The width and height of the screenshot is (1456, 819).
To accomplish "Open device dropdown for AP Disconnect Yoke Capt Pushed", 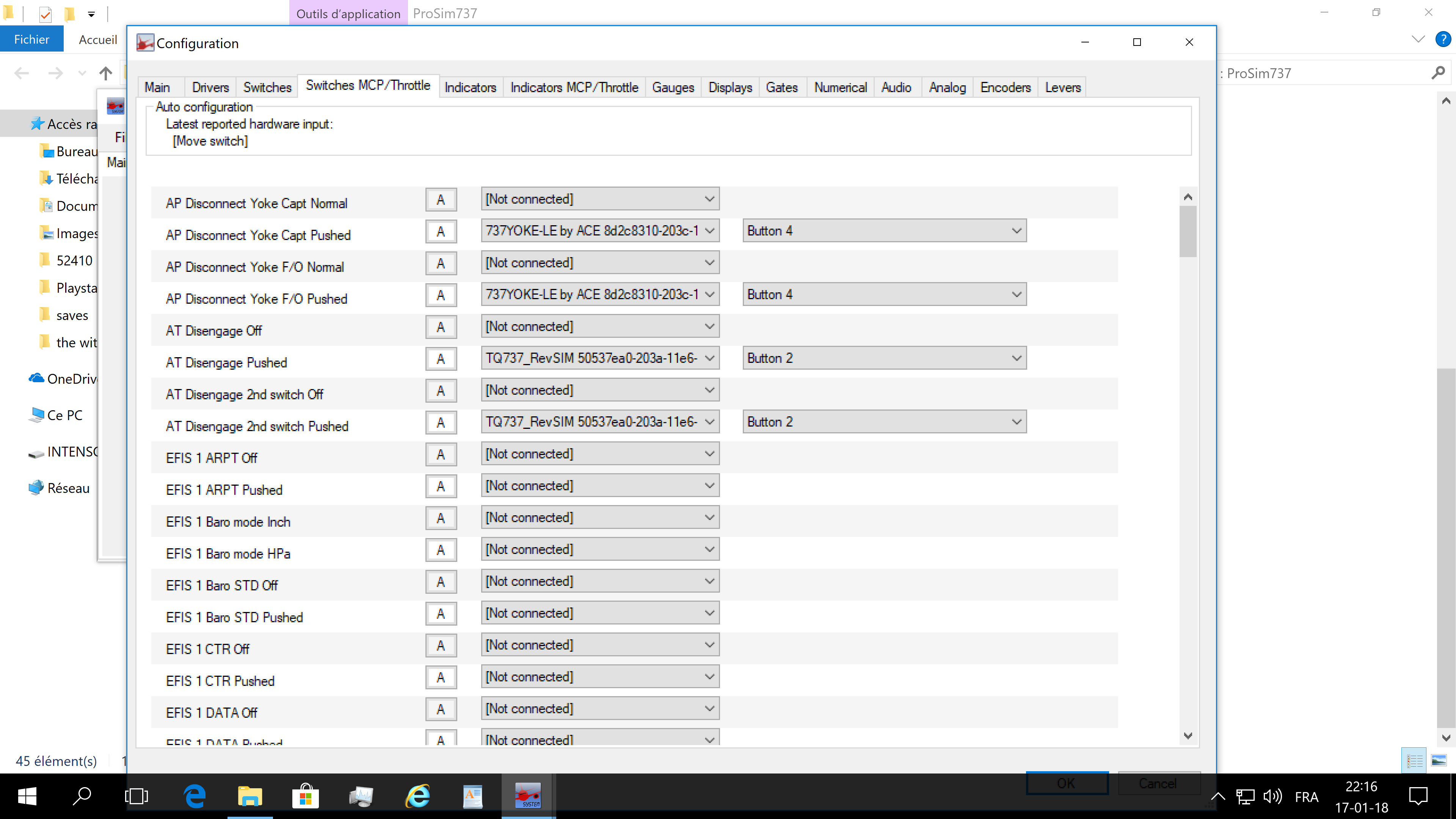I will (600, 231).
